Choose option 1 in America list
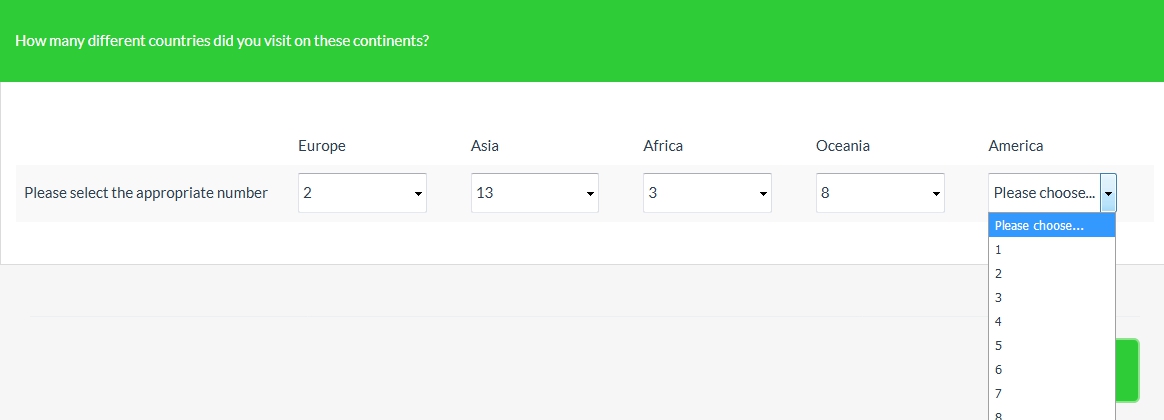Viewport: 1164px width, 420px height. pyautogui.click(x=1051, y=250)
